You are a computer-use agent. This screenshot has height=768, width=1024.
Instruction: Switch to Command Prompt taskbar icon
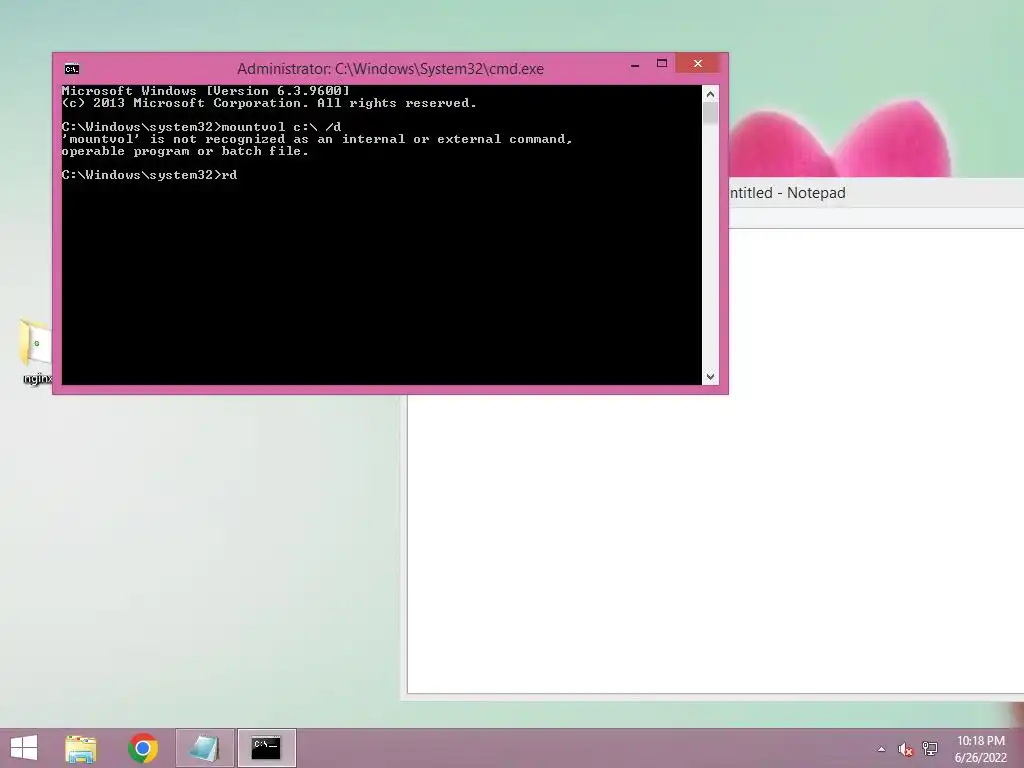pos(266,748)
